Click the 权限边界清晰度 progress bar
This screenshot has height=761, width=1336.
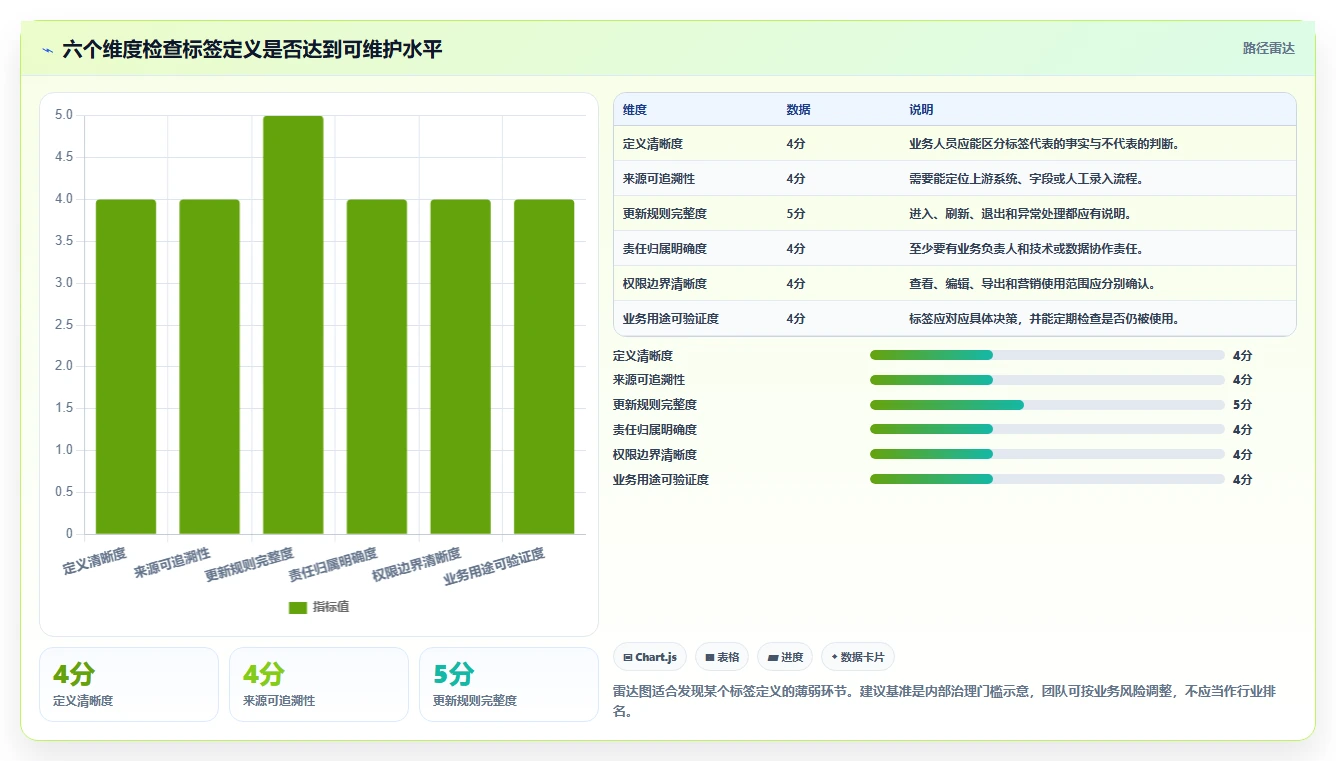coord(1047,454)
